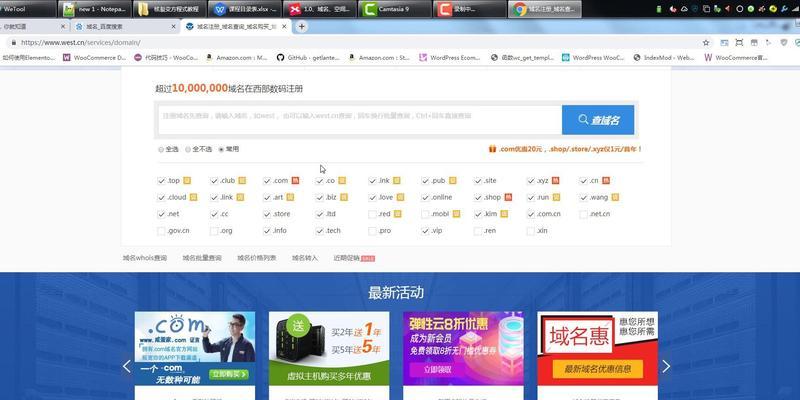Uncheck the .xyz domain checkbox
The image size is (800, 400).
click(531, 181)
